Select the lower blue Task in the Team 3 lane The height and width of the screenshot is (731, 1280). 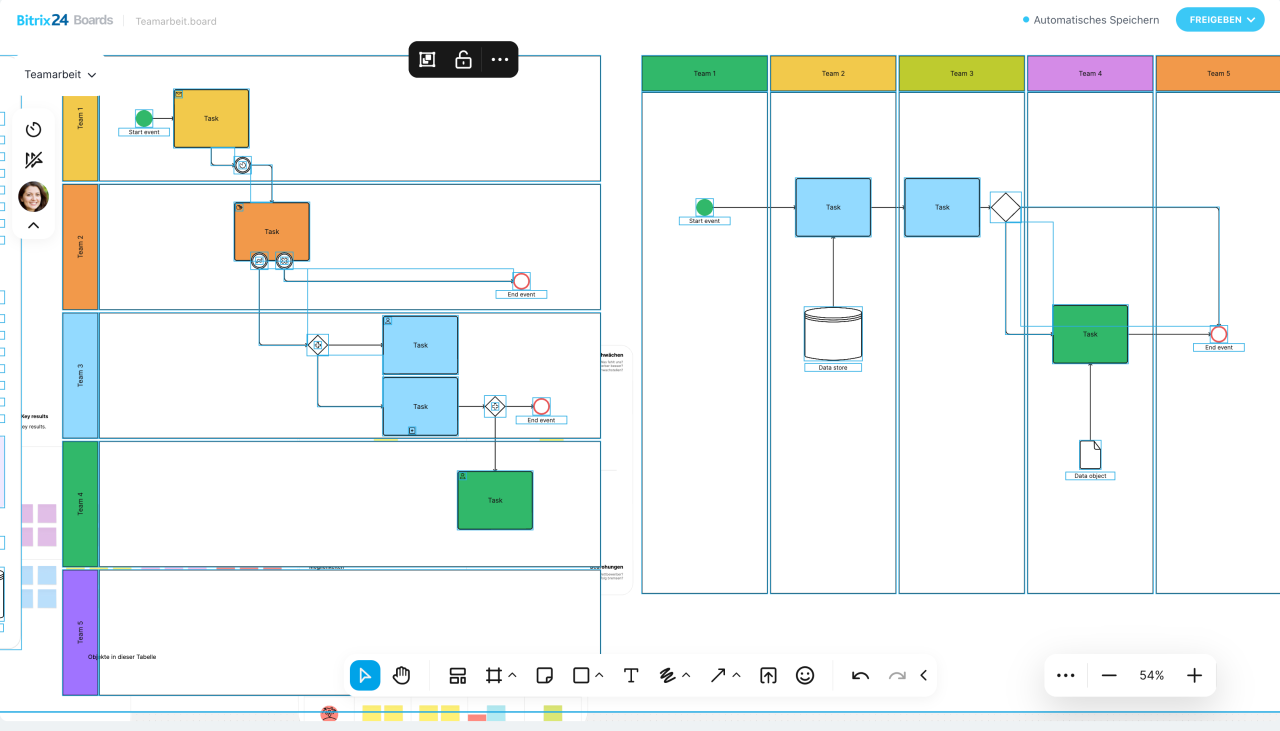[420, 406]
